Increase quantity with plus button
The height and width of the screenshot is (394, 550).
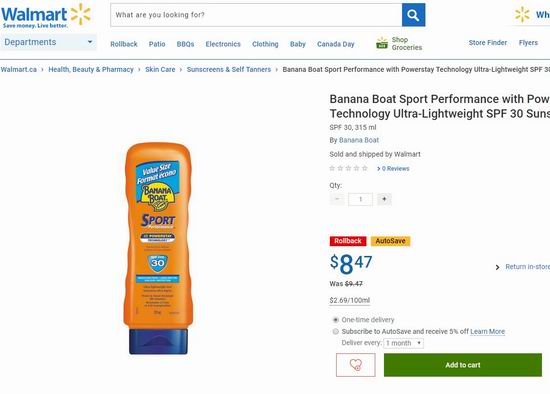tap(384, 199)
